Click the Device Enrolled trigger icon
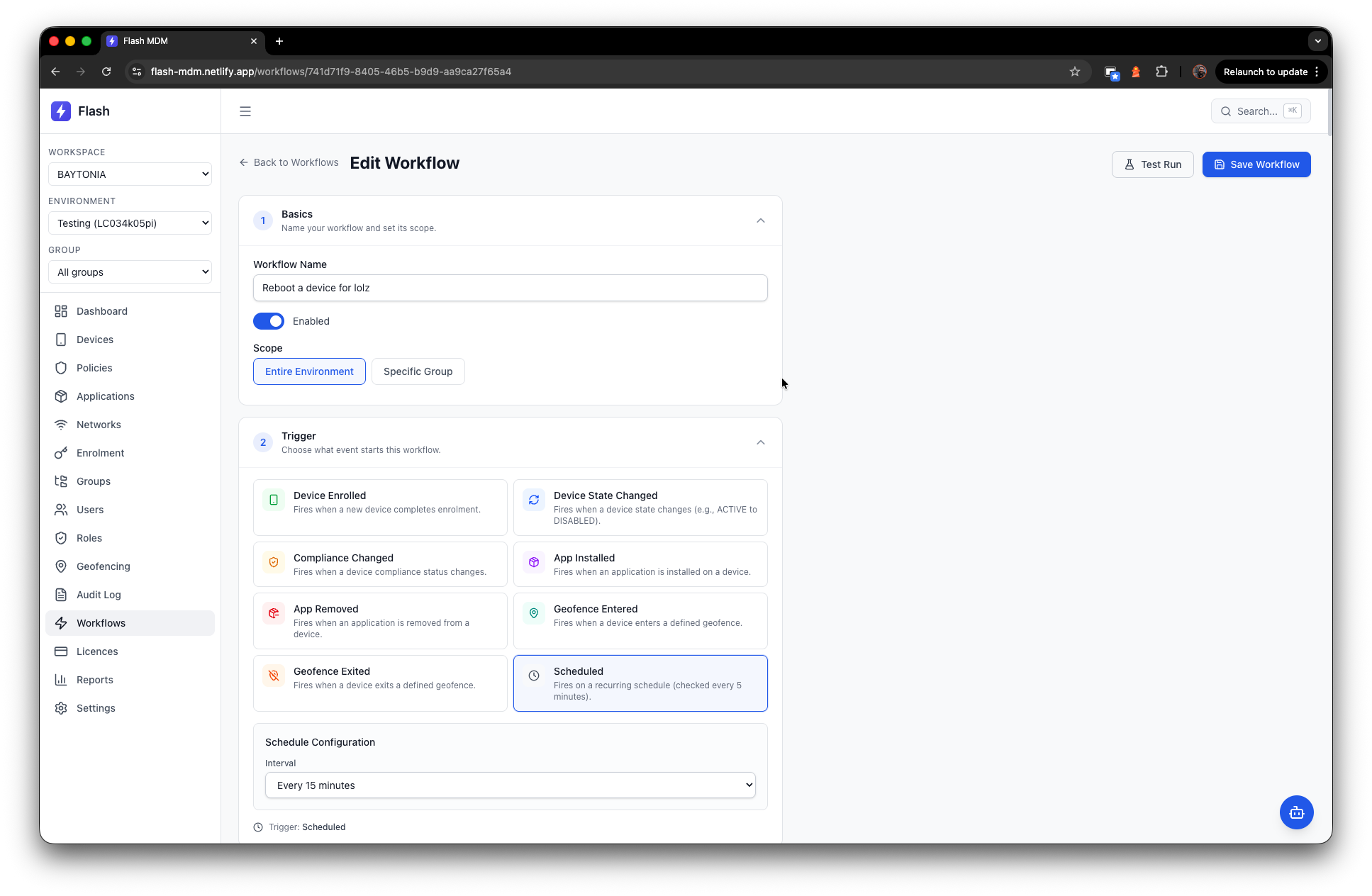This screenshot has width=1372, height=896. tap(274, 500)
